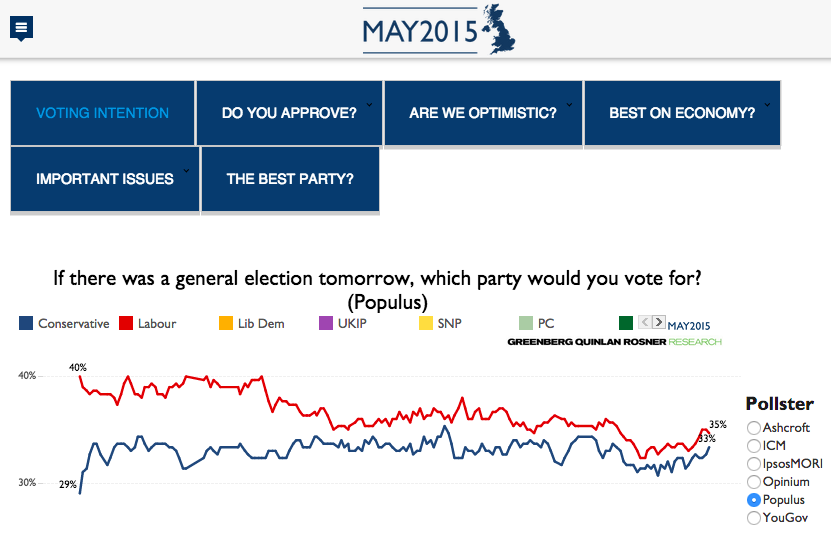This screenshot has height=533, width=831.
Task: Go to The Best Party? tab
Action: (x=290, y=180)
